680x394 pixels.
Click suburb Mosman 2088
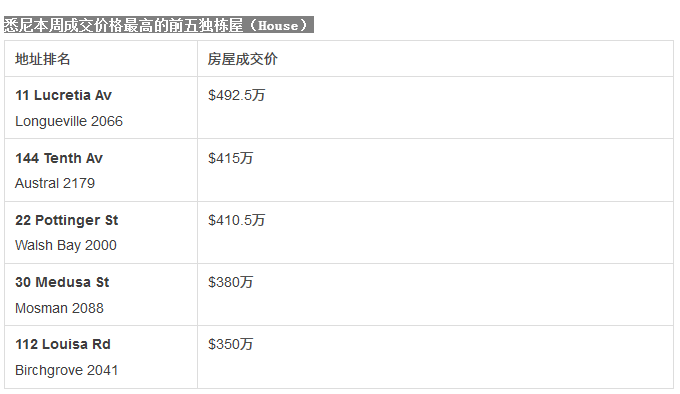(x=59, y=308)
